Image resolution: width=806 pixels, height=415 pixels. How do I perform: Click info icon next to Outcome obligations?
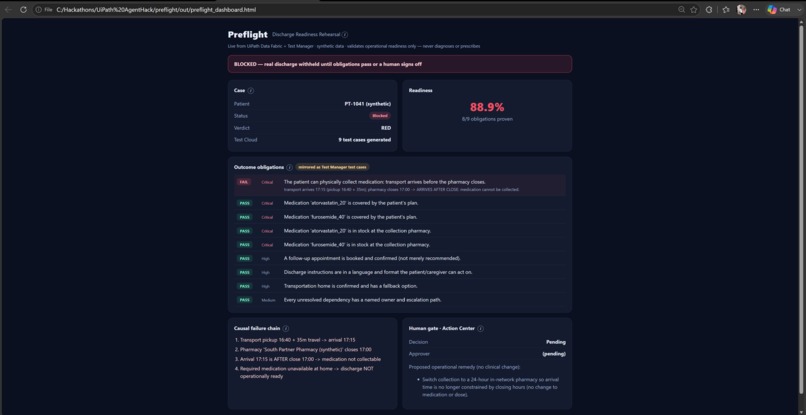click(290, 167)
